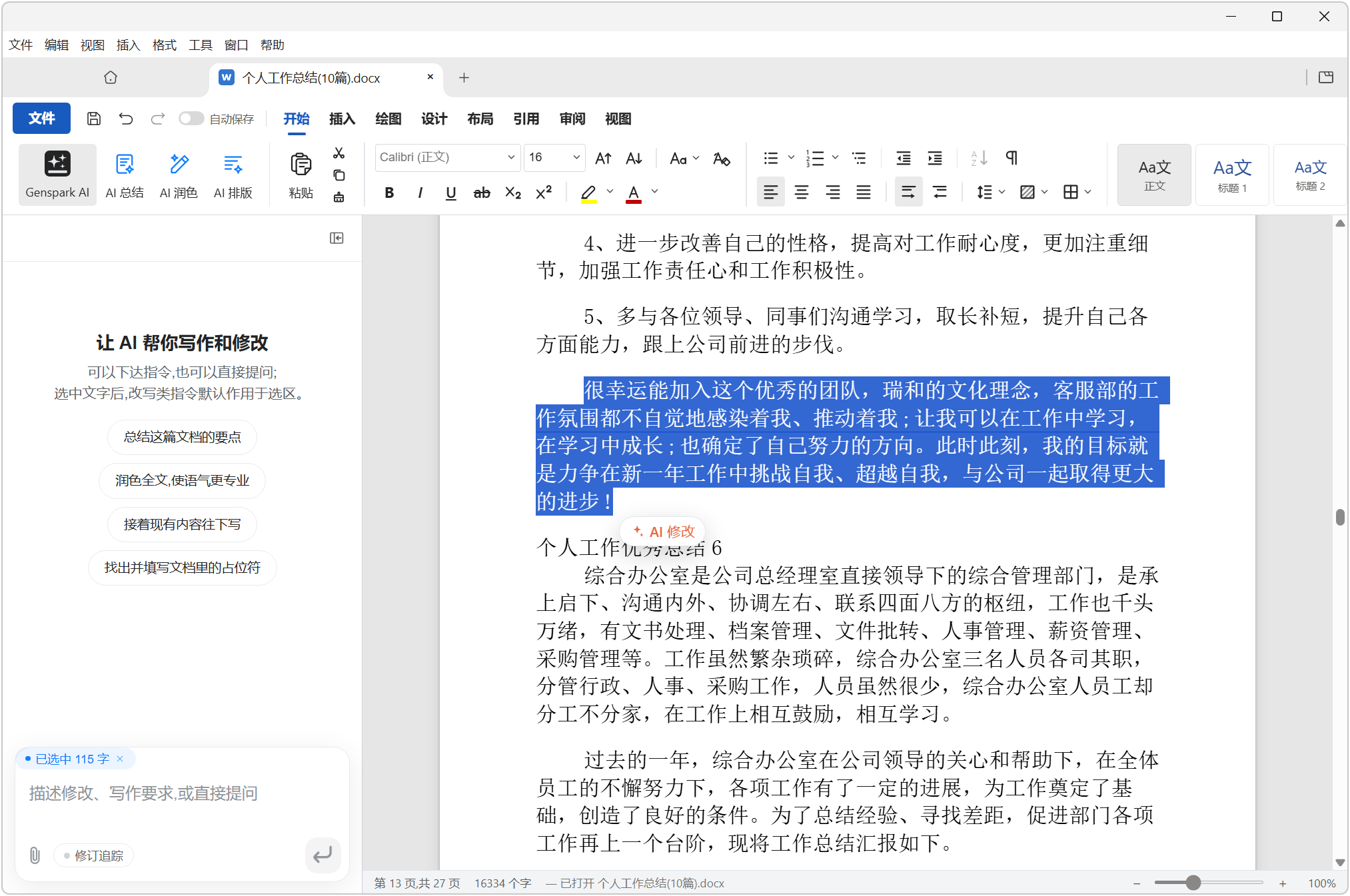Click 润色全文,使语气更专业 suggestion

click(182, 481)
